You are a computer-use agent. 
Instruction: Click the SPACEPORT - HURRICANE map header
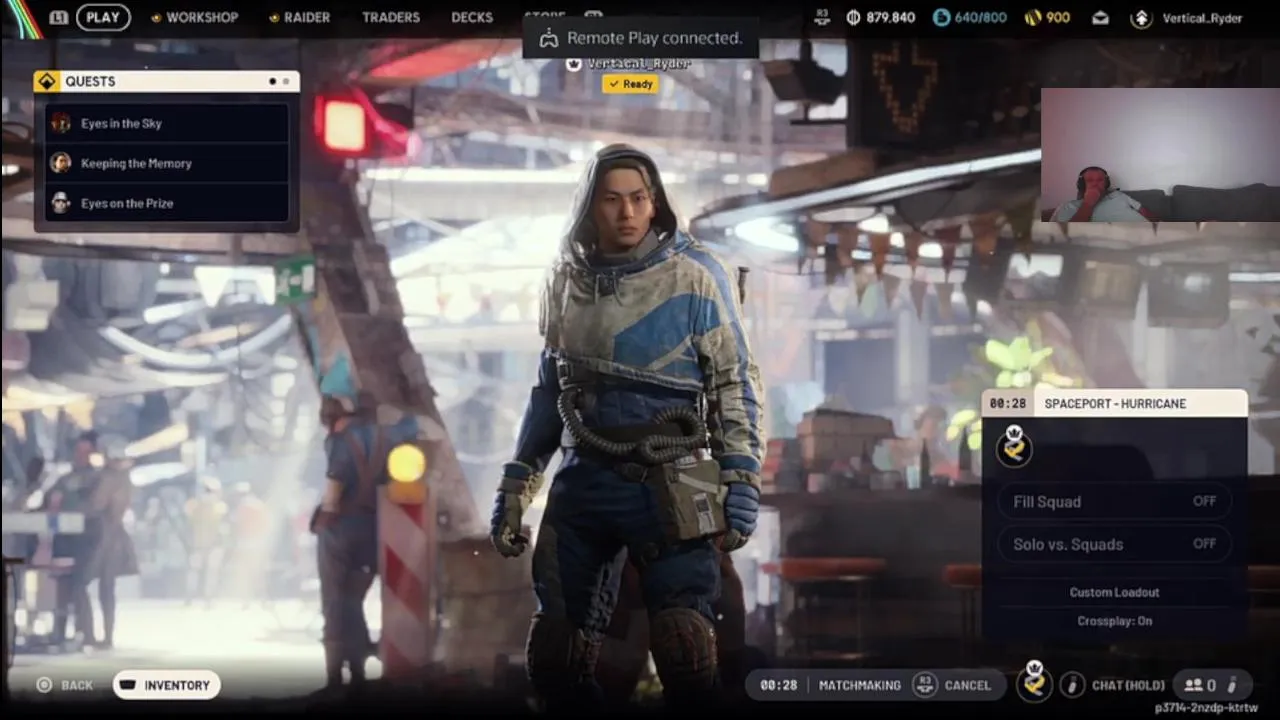click(x=1115, y=403)
